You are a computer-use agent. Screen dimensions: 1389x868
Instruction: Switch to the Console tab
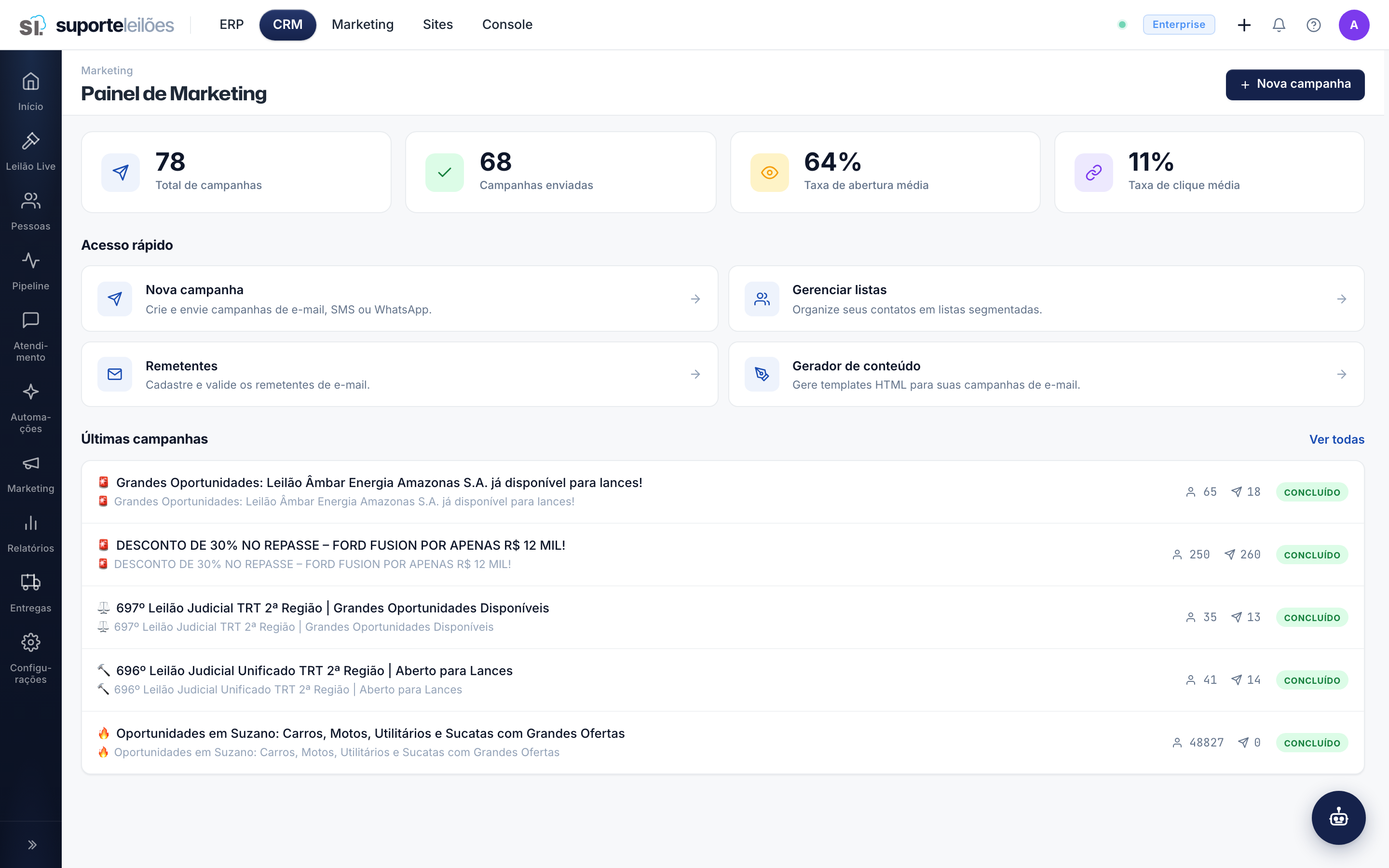[507, 25]
